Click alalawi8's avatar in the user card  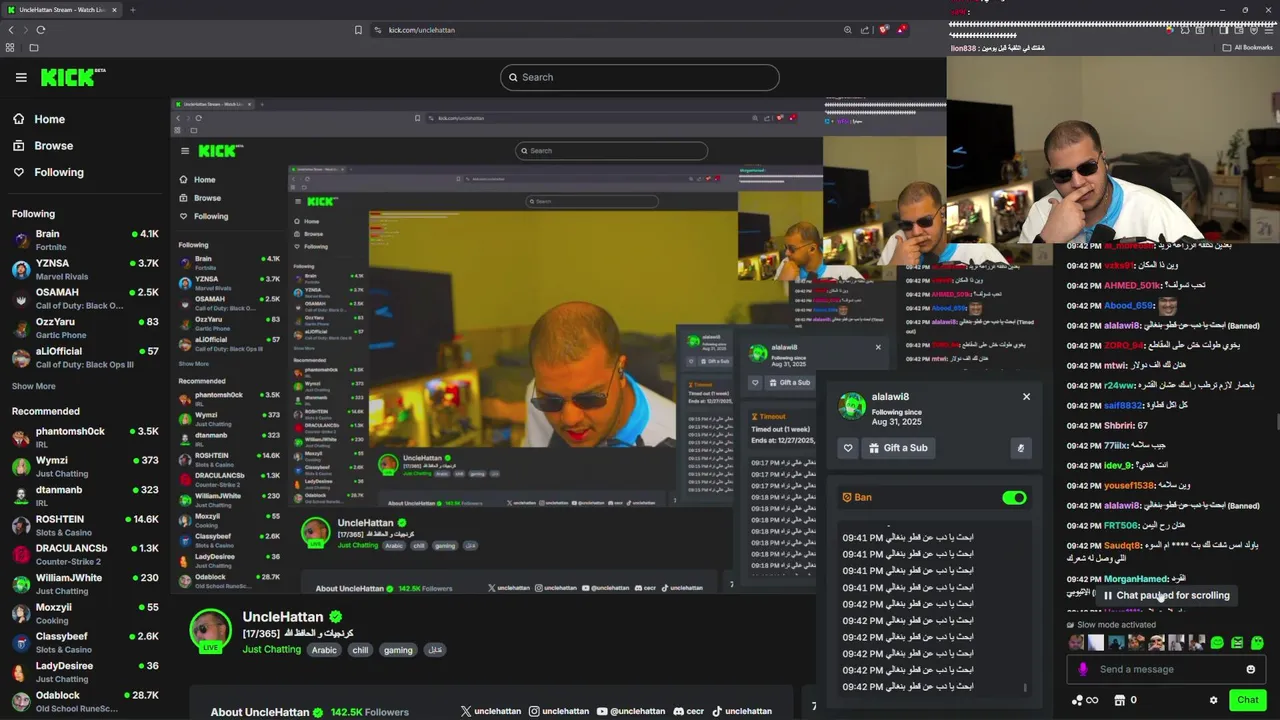(852, 405)
